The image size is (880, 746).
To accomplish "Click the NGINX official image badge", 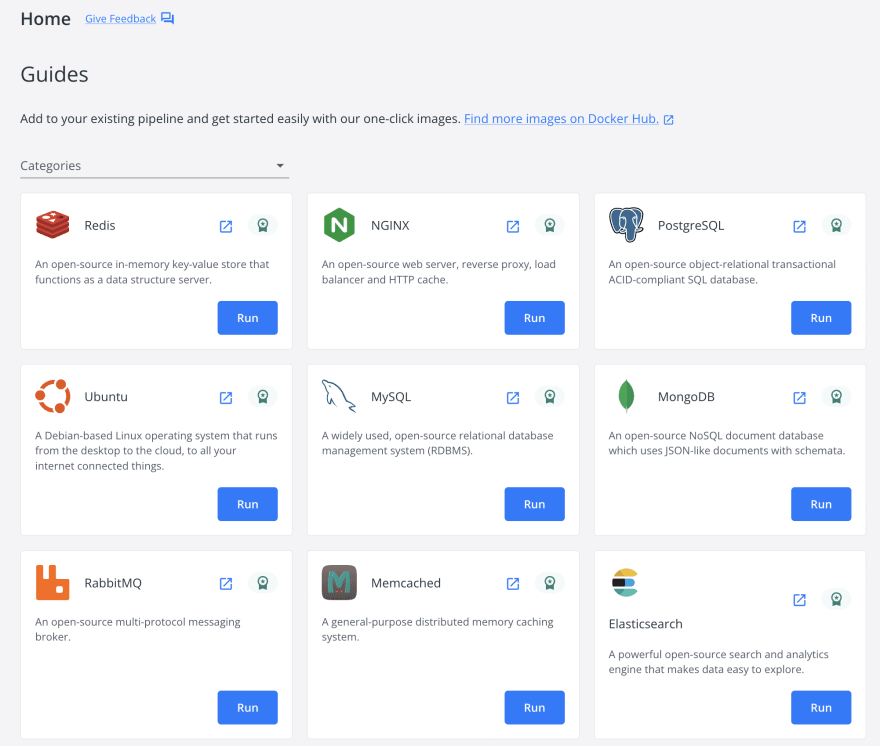I will 549,226.
